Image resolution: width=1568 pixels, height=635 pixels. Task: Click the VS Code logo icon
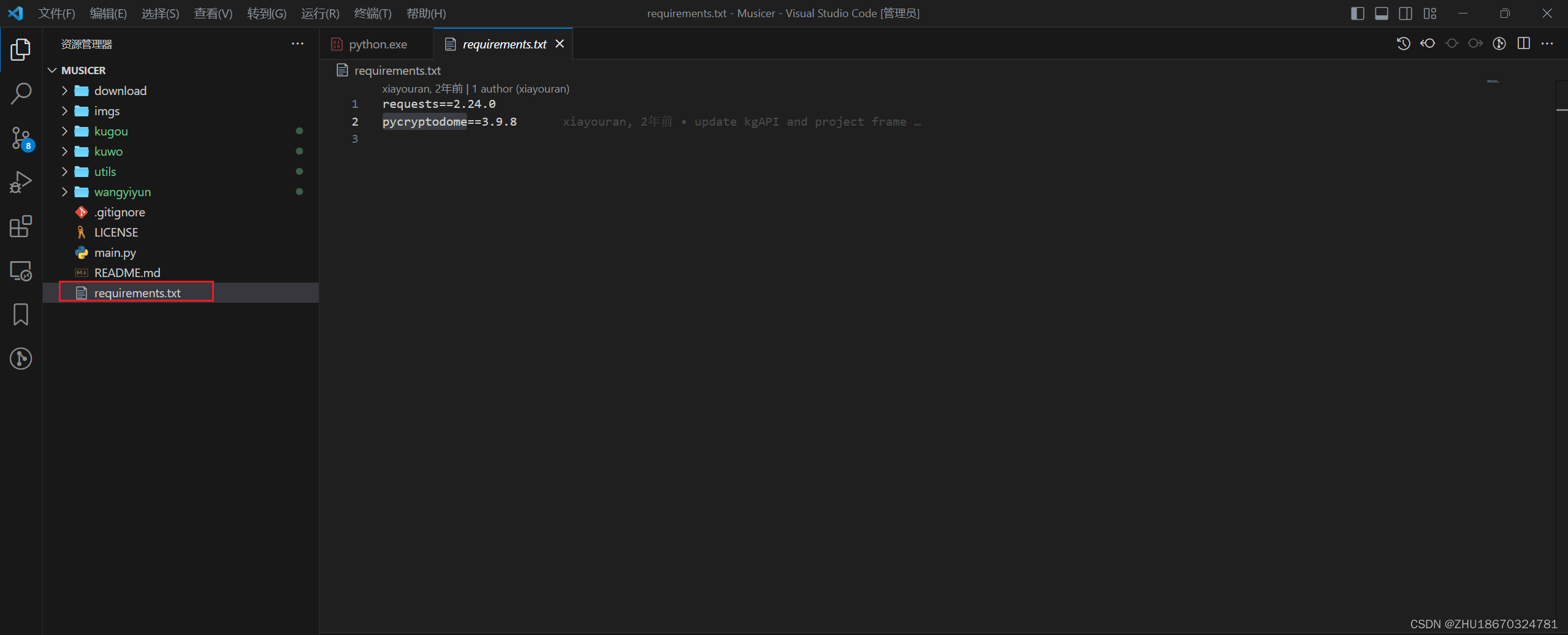coord(15,13)
